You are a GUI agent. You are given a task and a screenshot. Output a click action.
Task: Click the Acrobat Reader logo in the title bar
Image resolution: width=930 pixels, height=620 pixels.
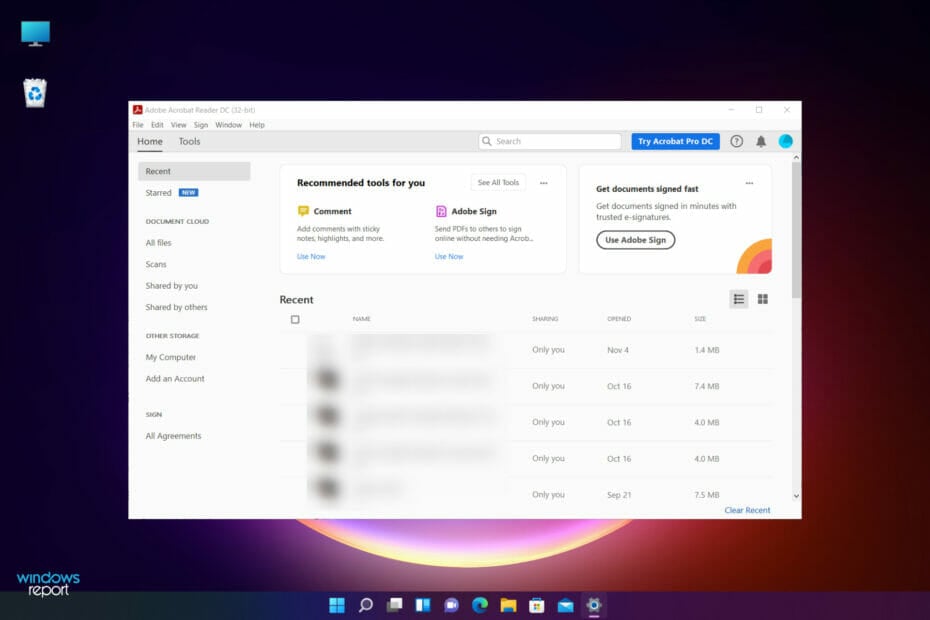[x=138, y=109]
